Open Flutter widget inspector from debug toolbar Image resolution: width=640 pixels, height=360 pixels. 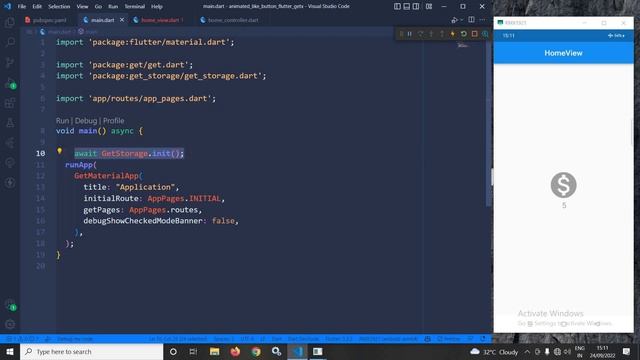click(485, 34)
